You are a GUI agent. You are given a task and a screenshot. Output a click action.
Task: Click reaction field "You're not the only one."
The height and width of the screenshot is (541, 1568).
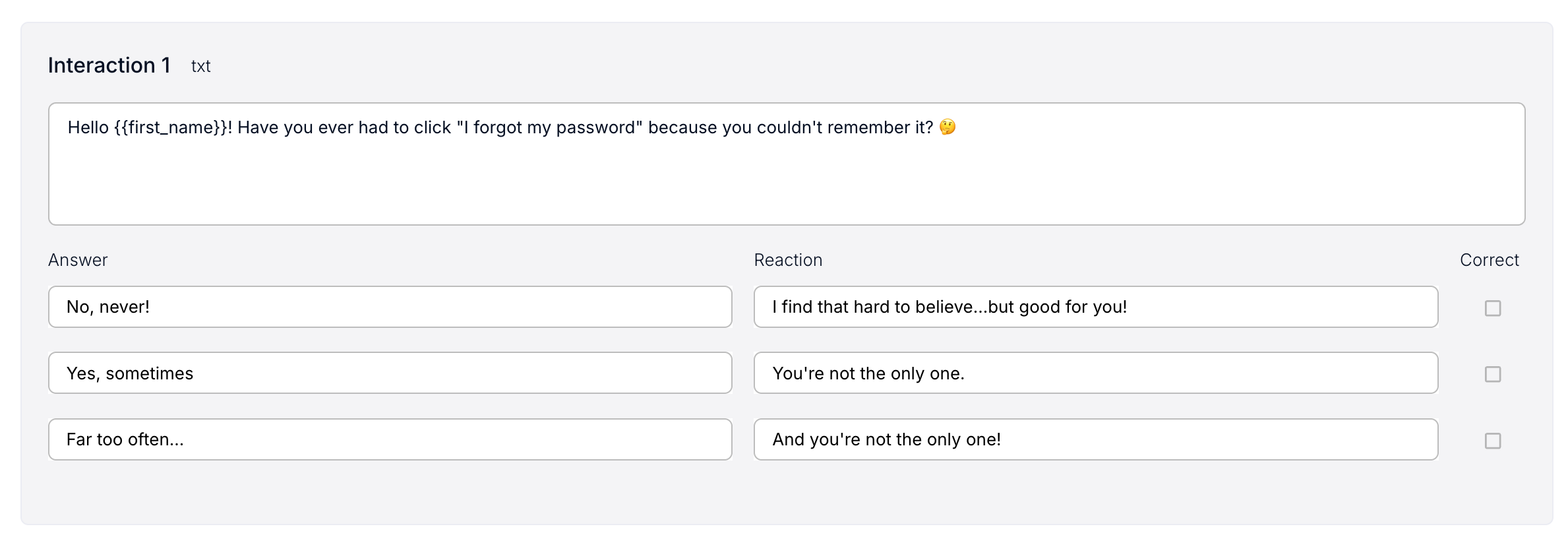(1096, 373)
